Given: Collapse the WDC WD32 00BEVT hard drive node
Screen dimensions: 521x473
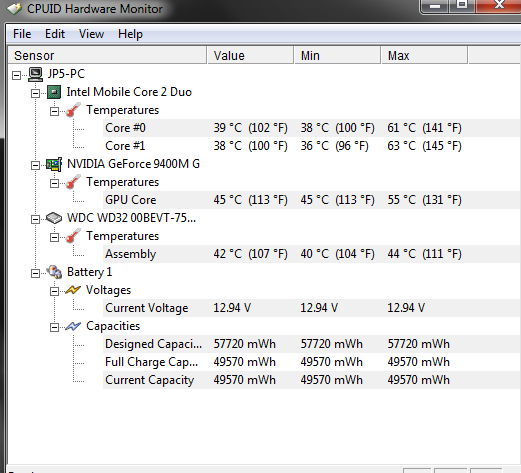Looking at the screenshot, I should (35, 219).
